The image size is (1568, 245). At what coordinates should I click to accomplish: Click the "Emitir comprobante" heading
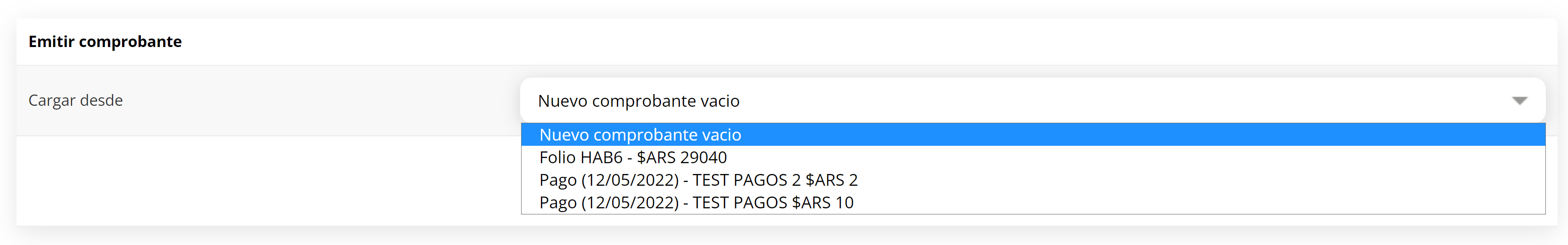point(105,41)
